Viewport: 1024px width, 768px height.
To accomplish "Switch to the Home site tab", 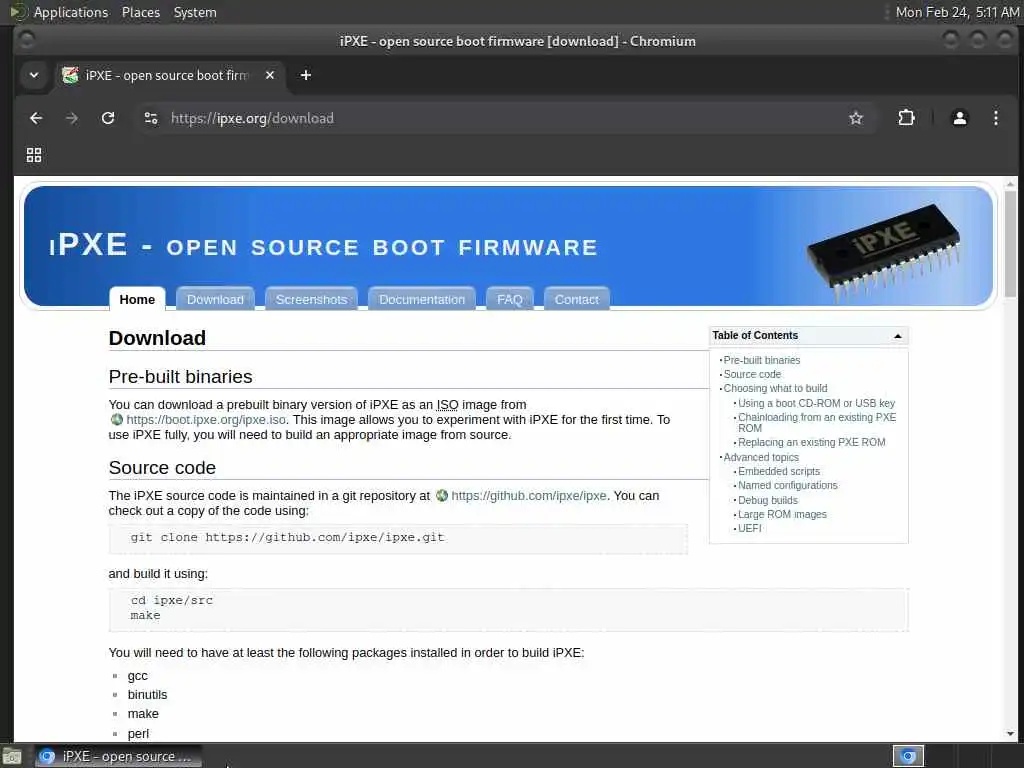I will pyautogui.click(x=137, y=299).
